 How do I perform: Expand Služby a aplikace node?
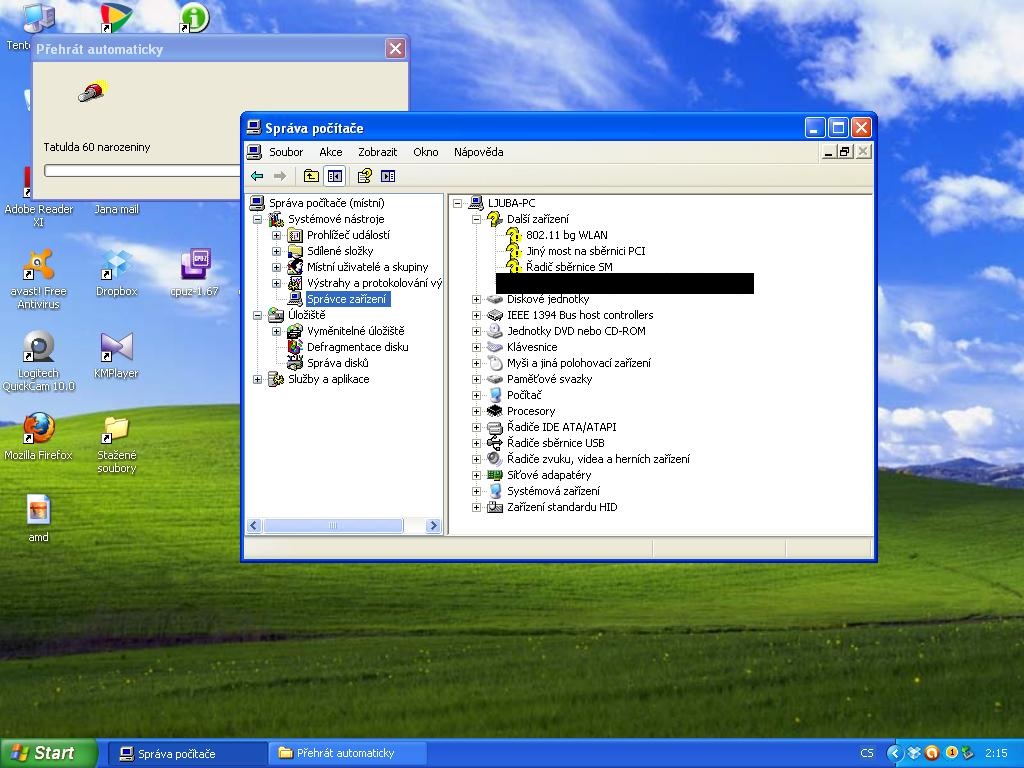257,379
